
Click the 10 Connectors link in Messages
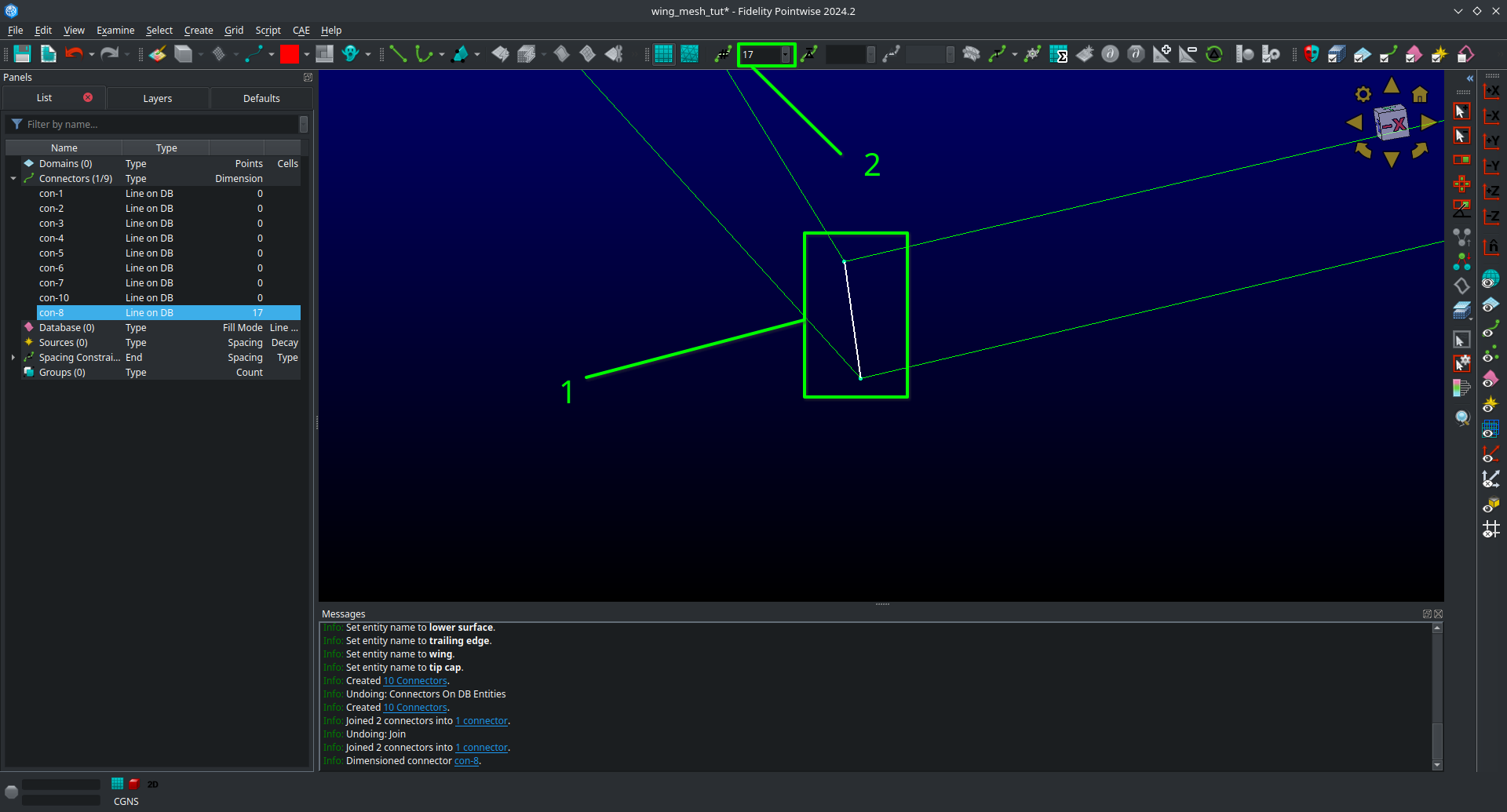pyautogui.click(x=415, y=680)
